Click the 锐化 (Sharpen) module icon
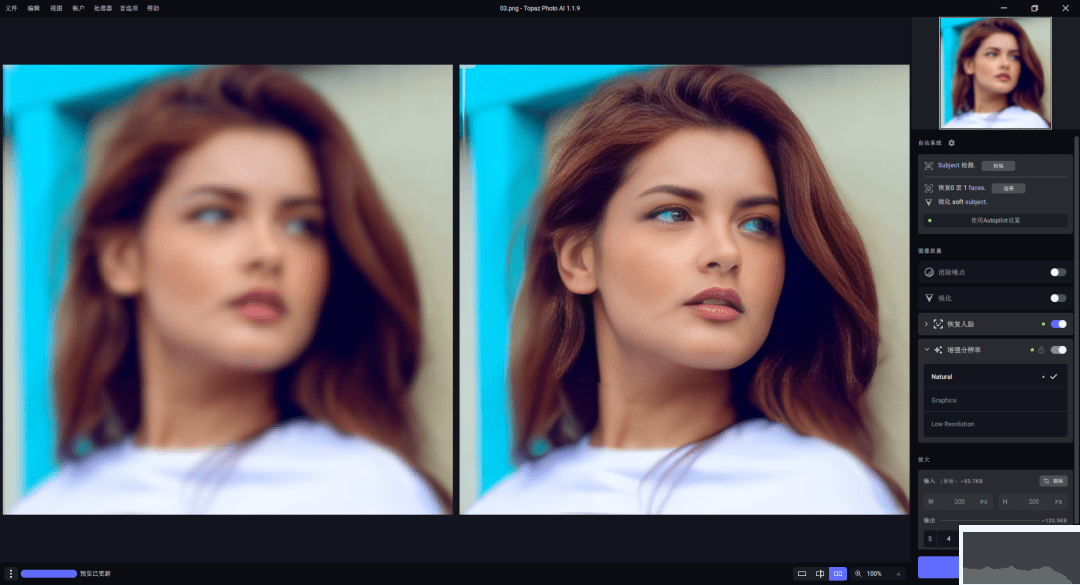This screenshot has width=1080, height=585. 929,298
